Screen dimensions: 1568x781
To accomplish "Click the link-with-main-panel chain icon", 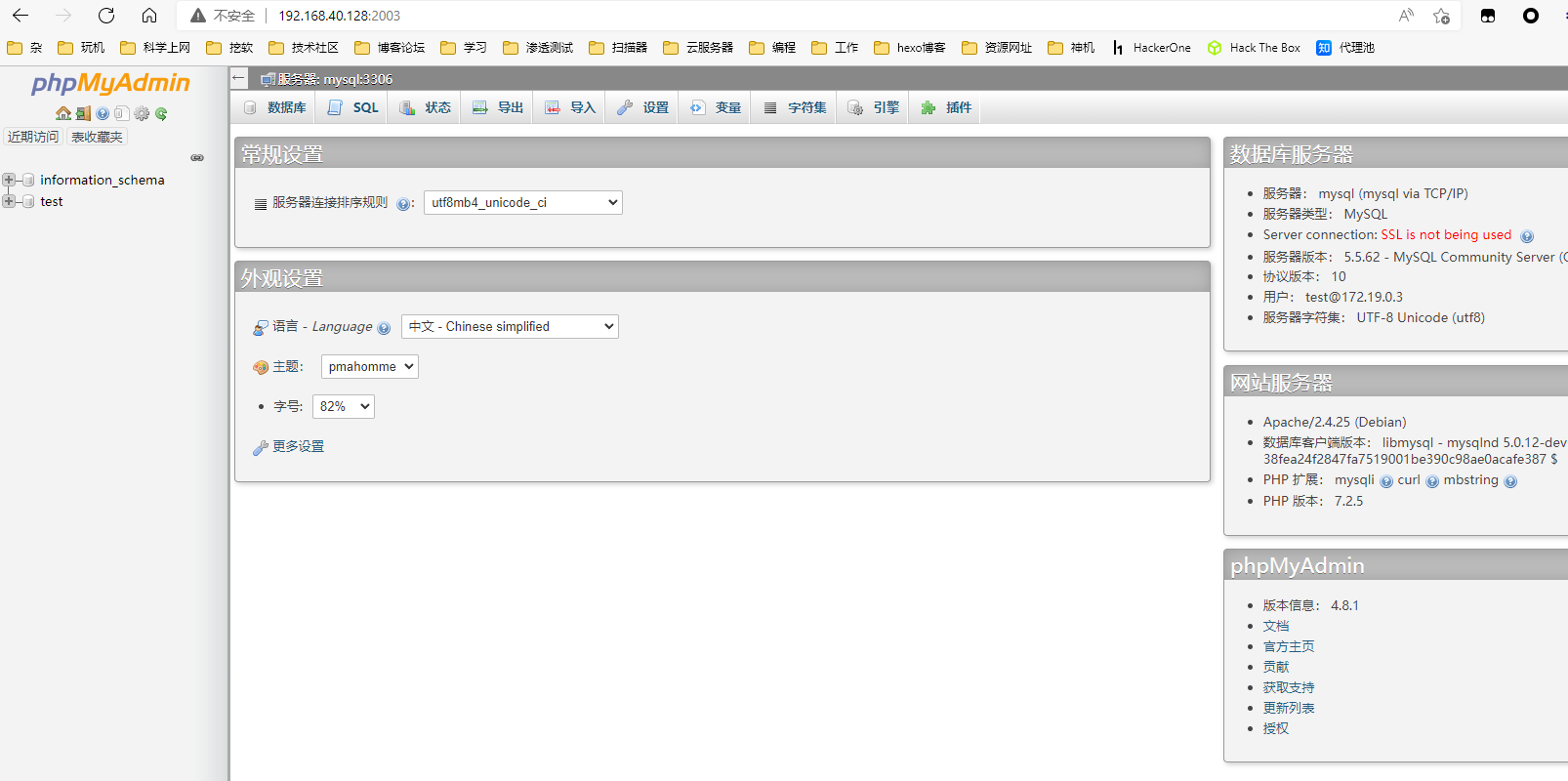I will [x=197, y=157].
